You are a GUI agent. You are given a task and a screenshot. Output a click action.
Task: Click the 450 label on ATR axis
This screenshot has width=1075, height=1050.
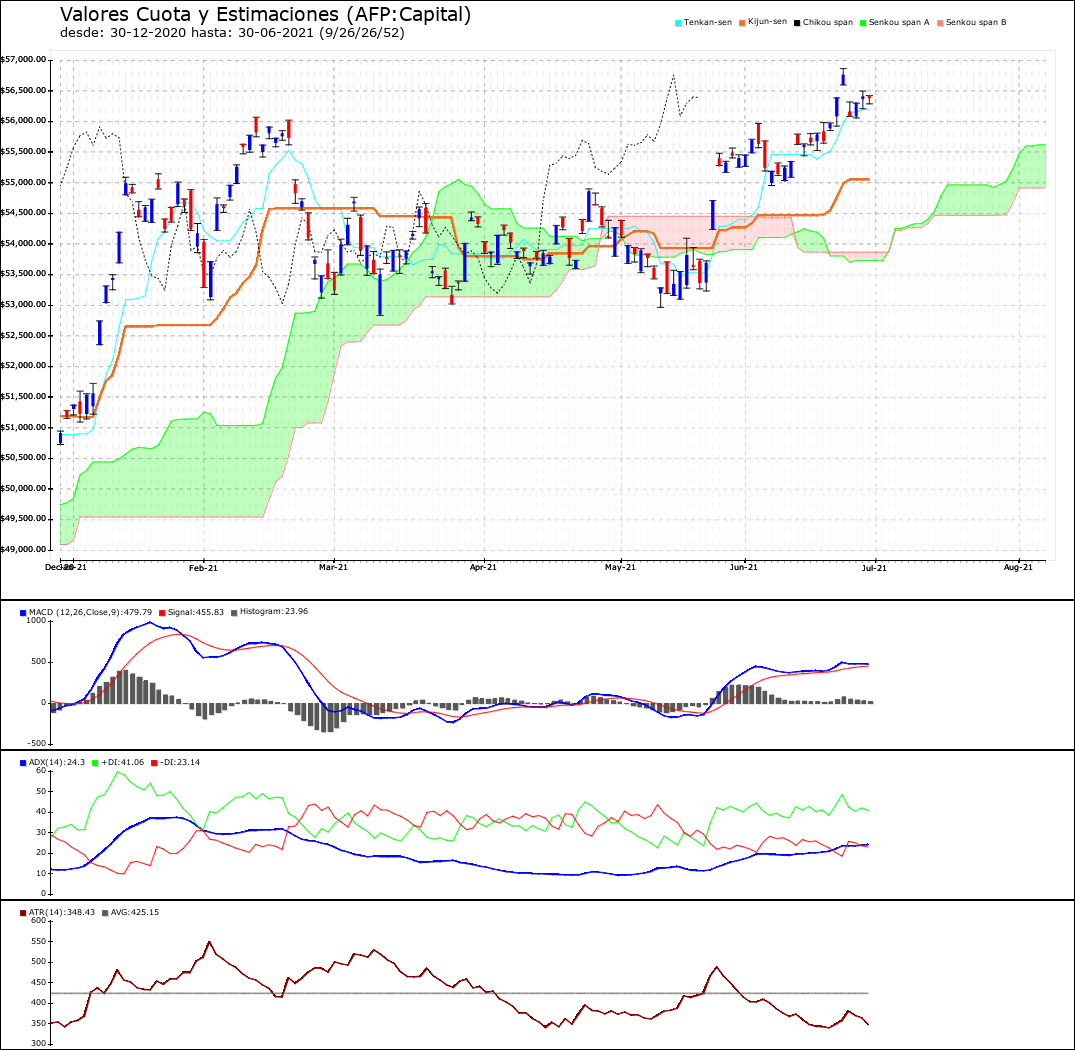tap(39, 982)
